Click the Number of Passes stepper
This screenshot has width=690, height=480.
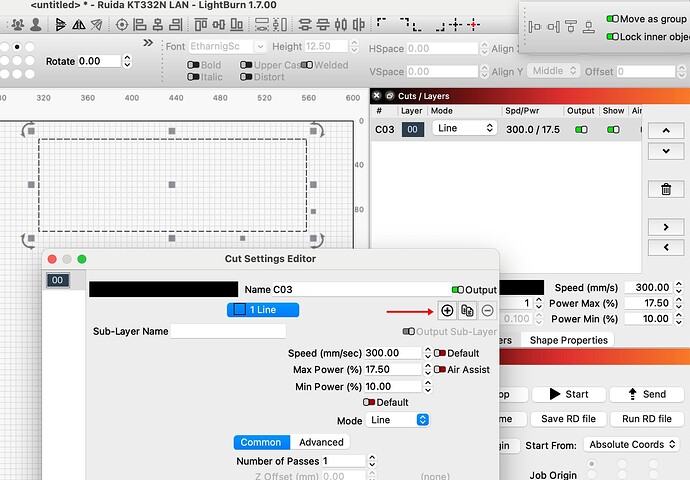(x=372, y=461)
